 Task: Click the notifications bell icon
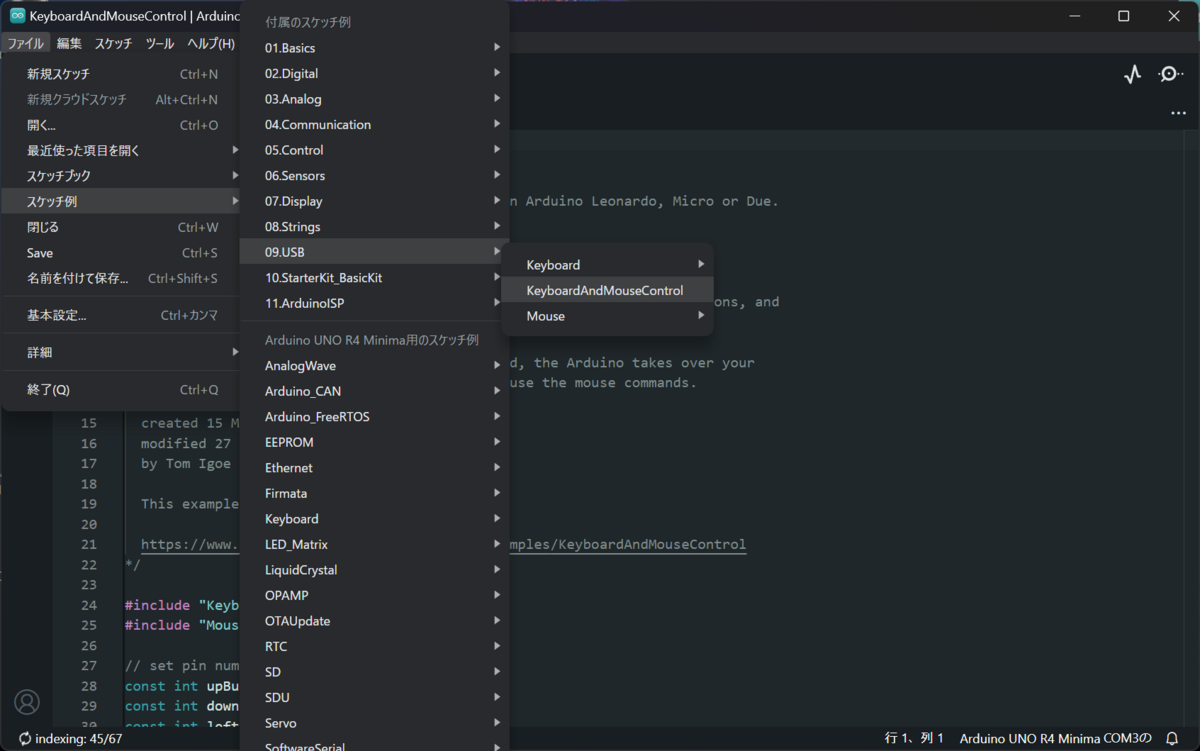coord(1172,738)
